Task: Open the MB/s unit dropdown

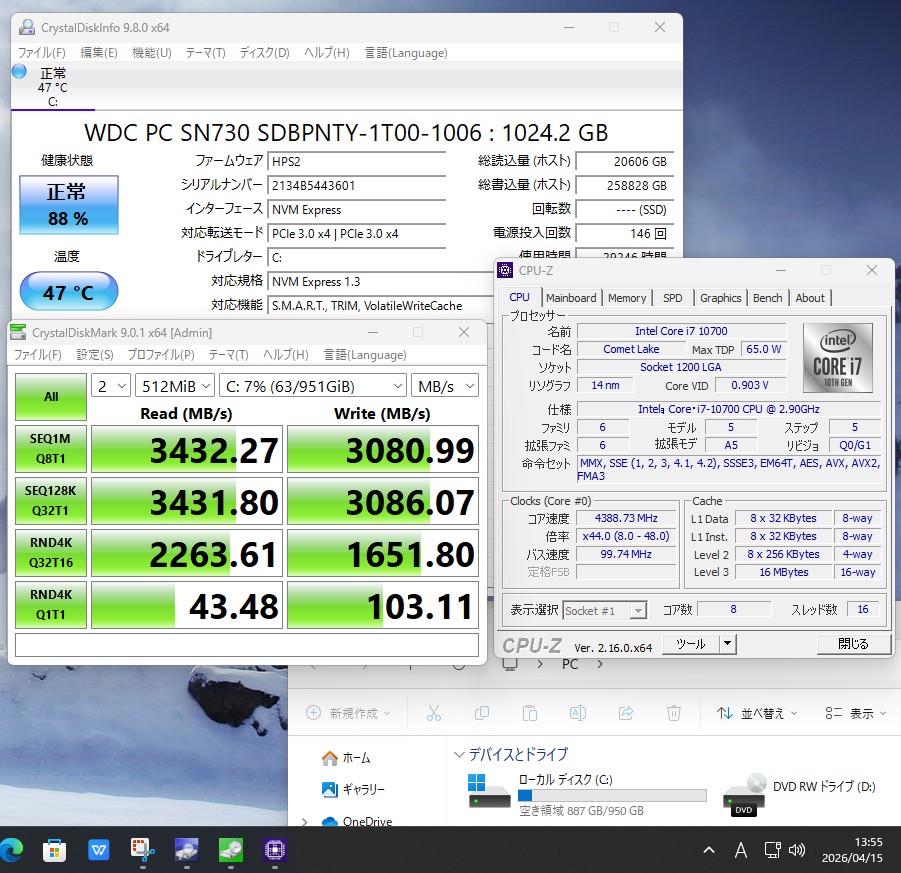Action: point(444,386)
